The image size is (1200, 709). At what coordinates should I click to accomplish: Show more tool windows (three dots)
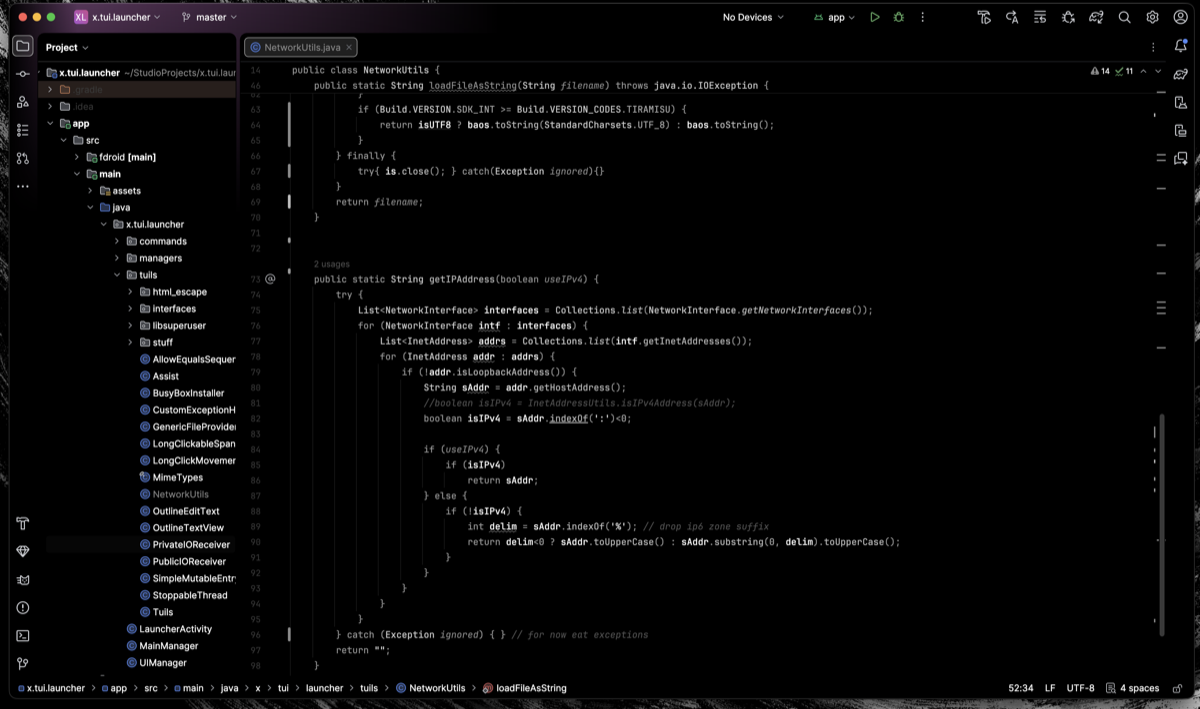click(x=23, y=186)
